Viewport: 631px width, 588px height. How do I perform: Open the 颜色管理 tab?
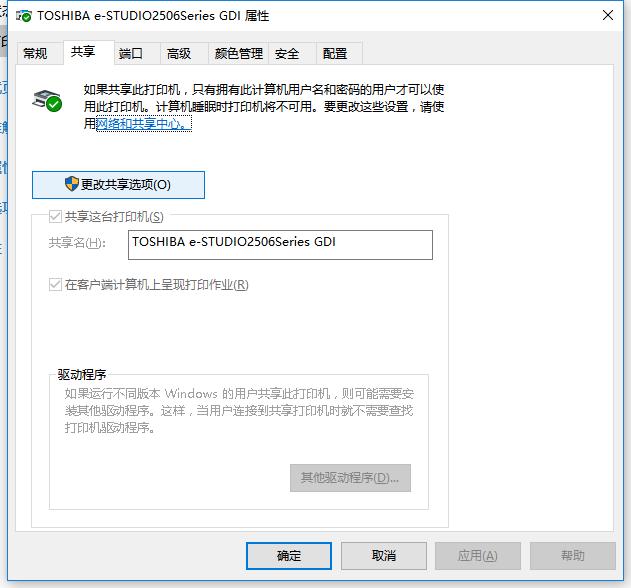tap(239, 54)
